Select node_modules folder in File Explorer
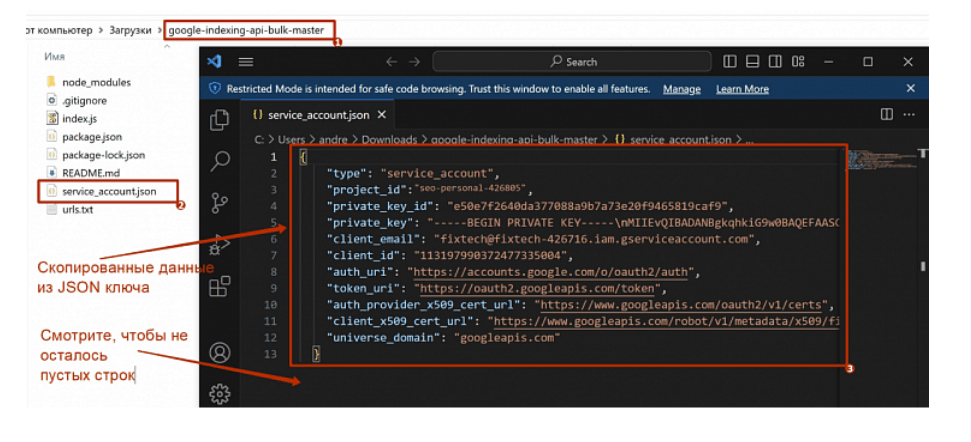The width and height of the screenshot is (971, 442). pos(96,82)
